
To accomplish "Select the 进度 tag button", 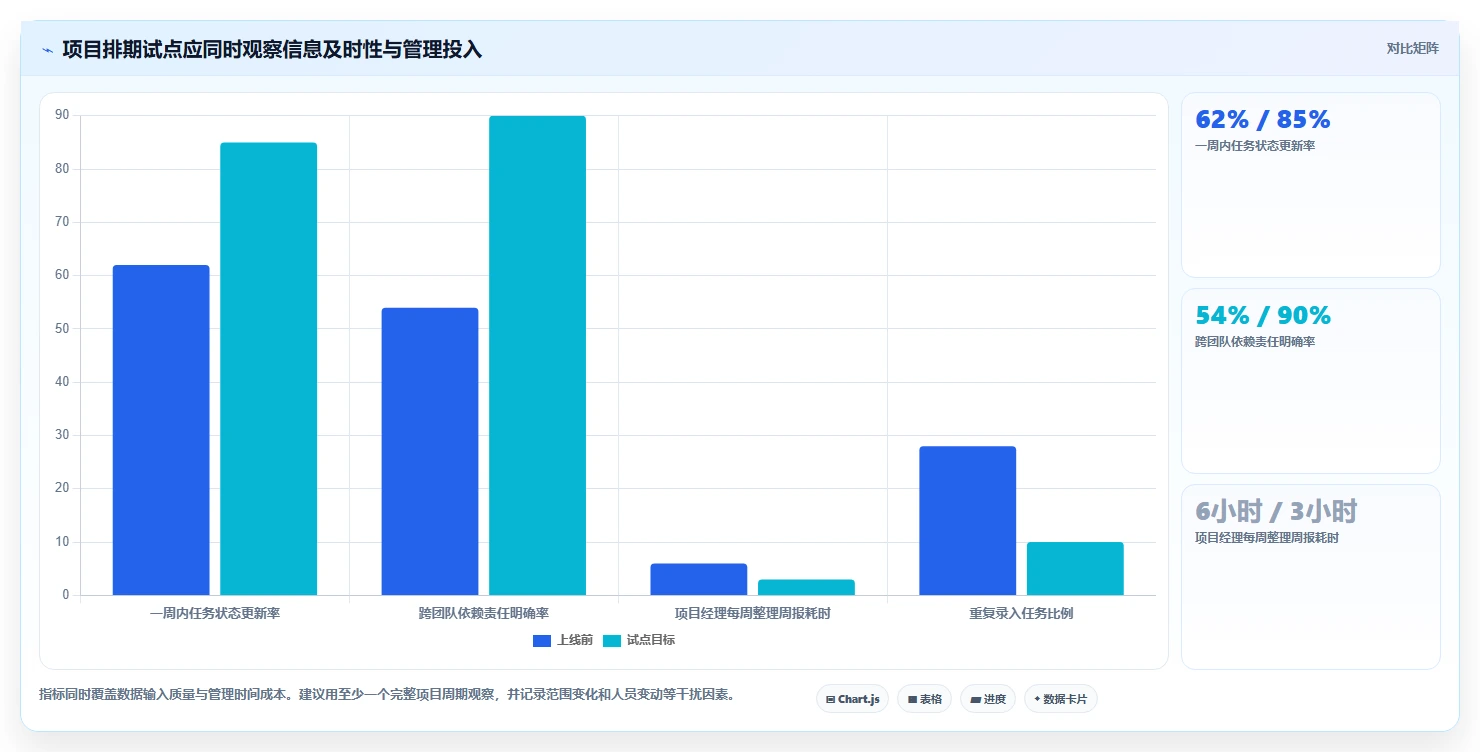I will click(x=987, y=699).
